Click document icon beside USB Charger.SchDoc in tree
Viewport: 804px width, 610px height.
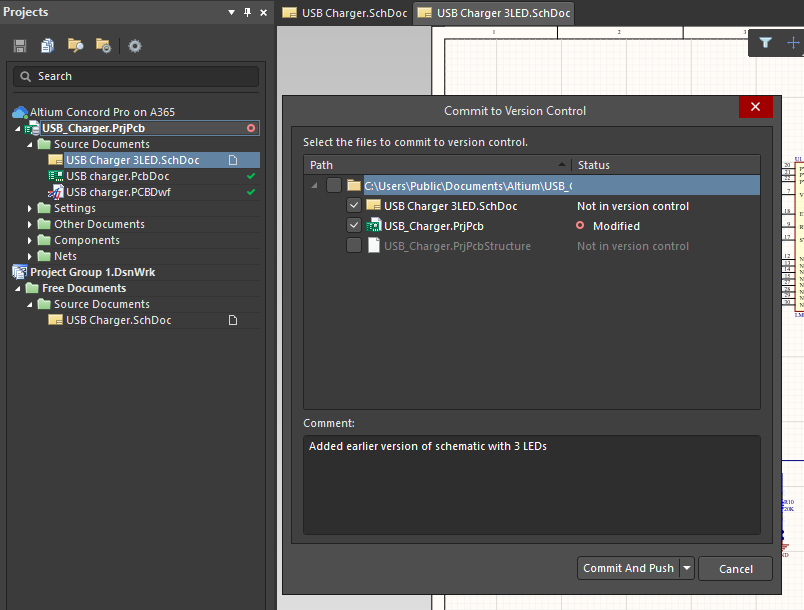tap(233, 320)
